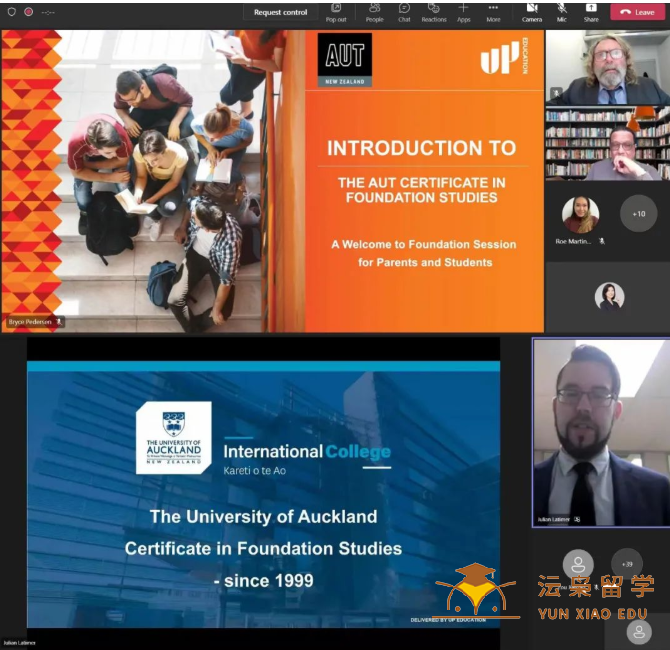Select video tile of long-haired bearded man
The height and width of the screenshot is (650, 670).
608,67
